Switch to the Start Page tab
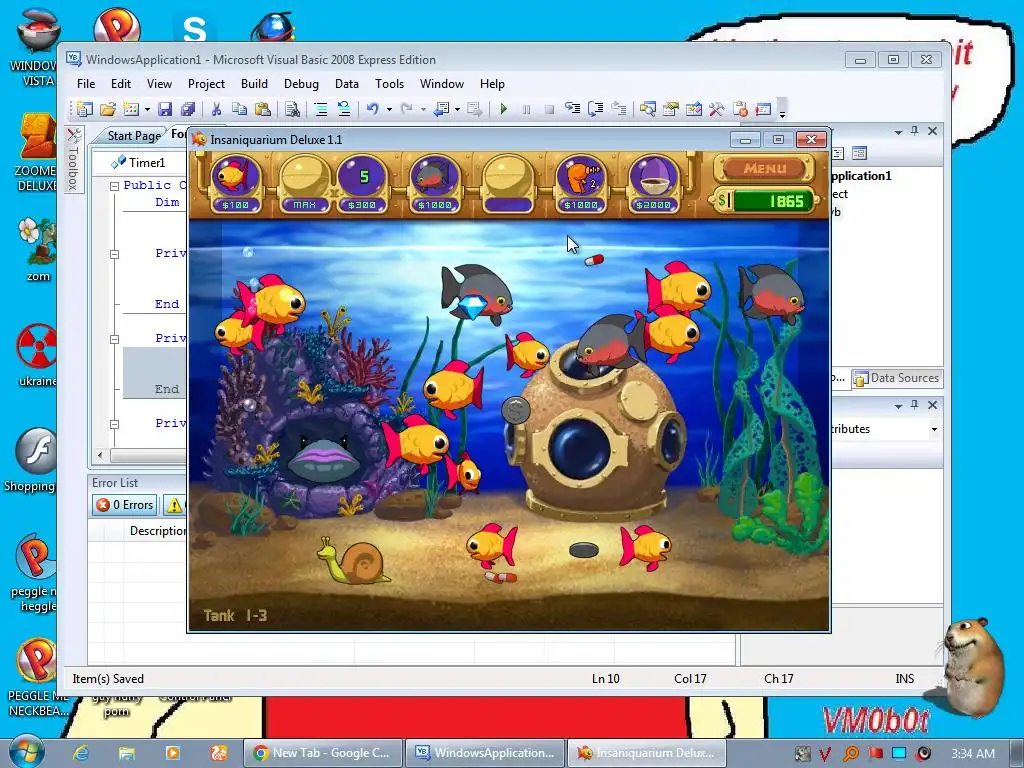Viewport: 1024px width, 768px height. pyautogui.click(x=133, y=135)
